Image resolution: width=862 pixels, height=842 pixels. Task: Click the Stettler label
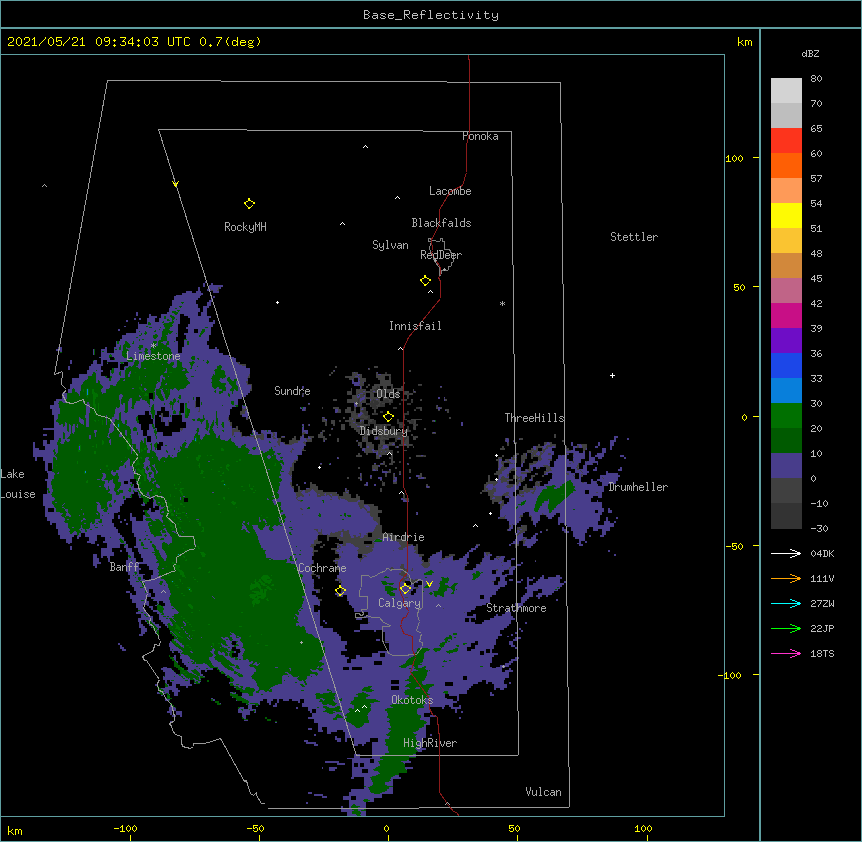click(634, 237)
